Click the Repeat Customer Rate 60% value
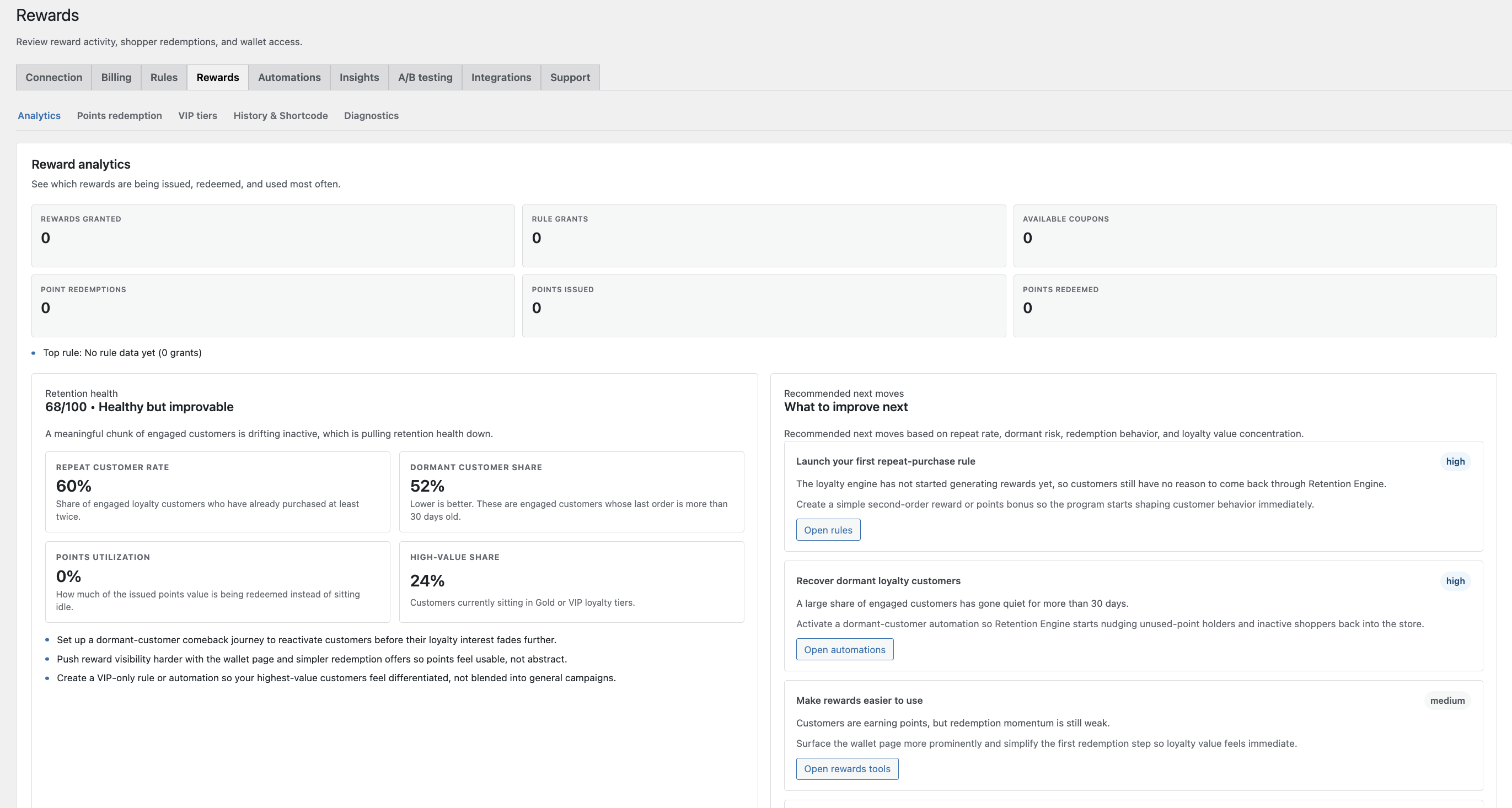Image resolution: width=1512 pixels, height=808 pixels. 73,486
